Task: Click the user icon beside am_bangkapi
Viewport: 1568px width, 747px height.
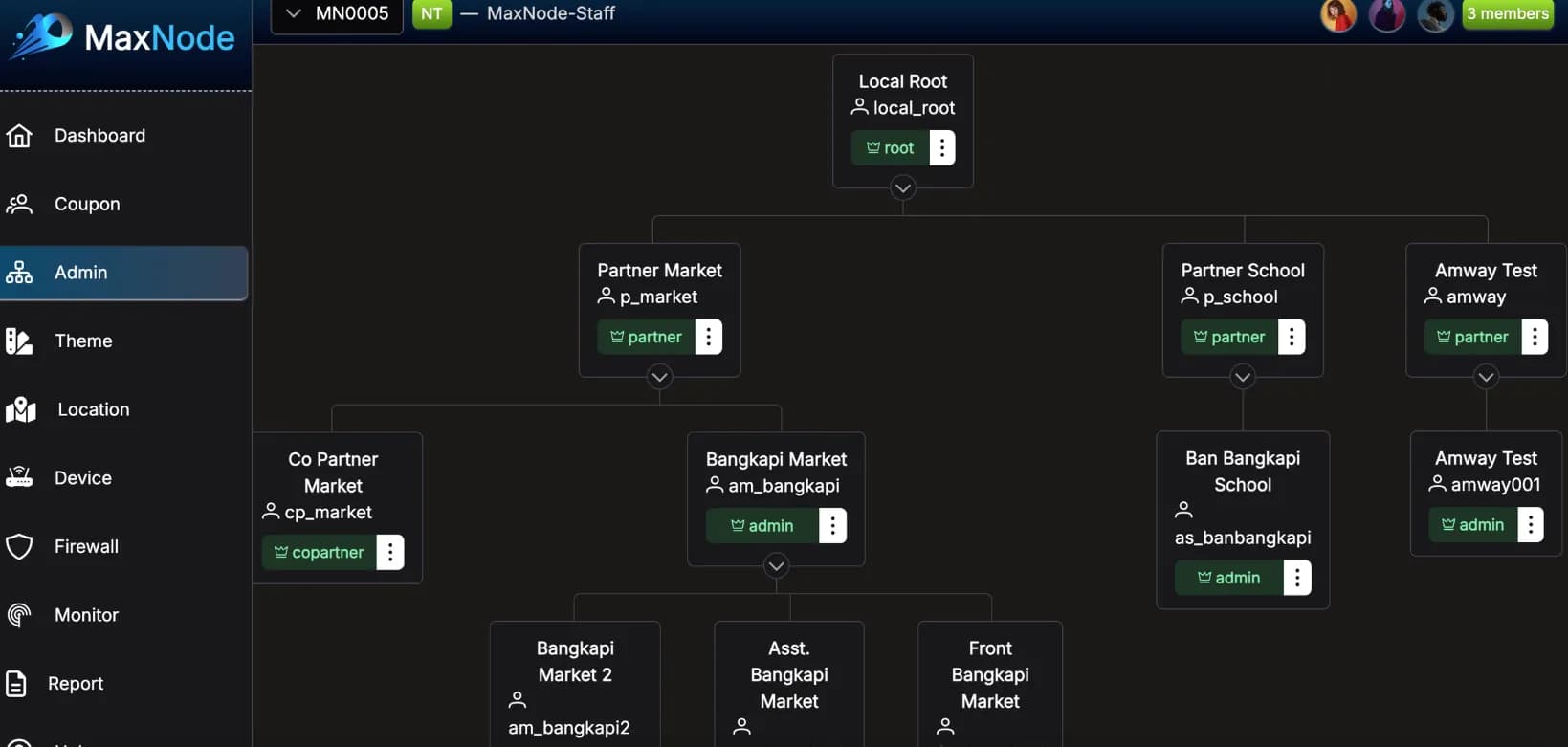Action: pyautogui.click(x=715, y=485)
